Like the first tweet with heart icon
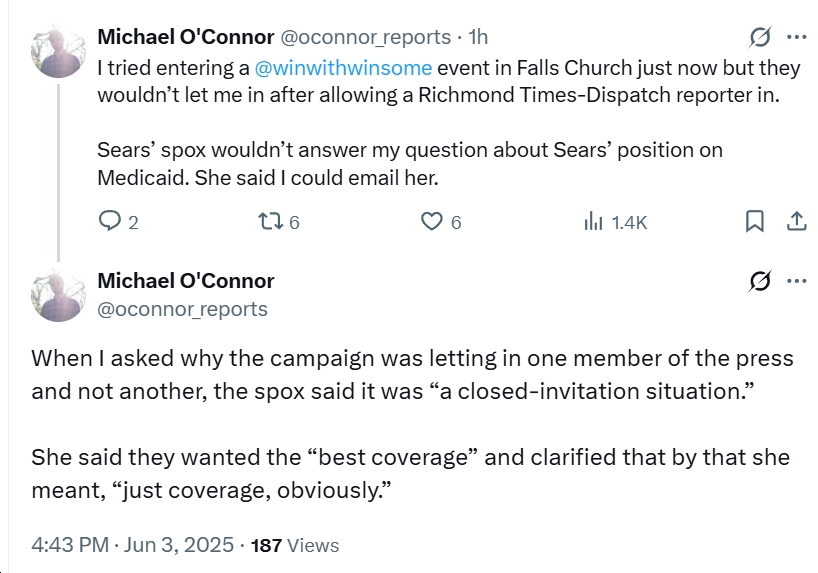 click(x=431, y=221)
